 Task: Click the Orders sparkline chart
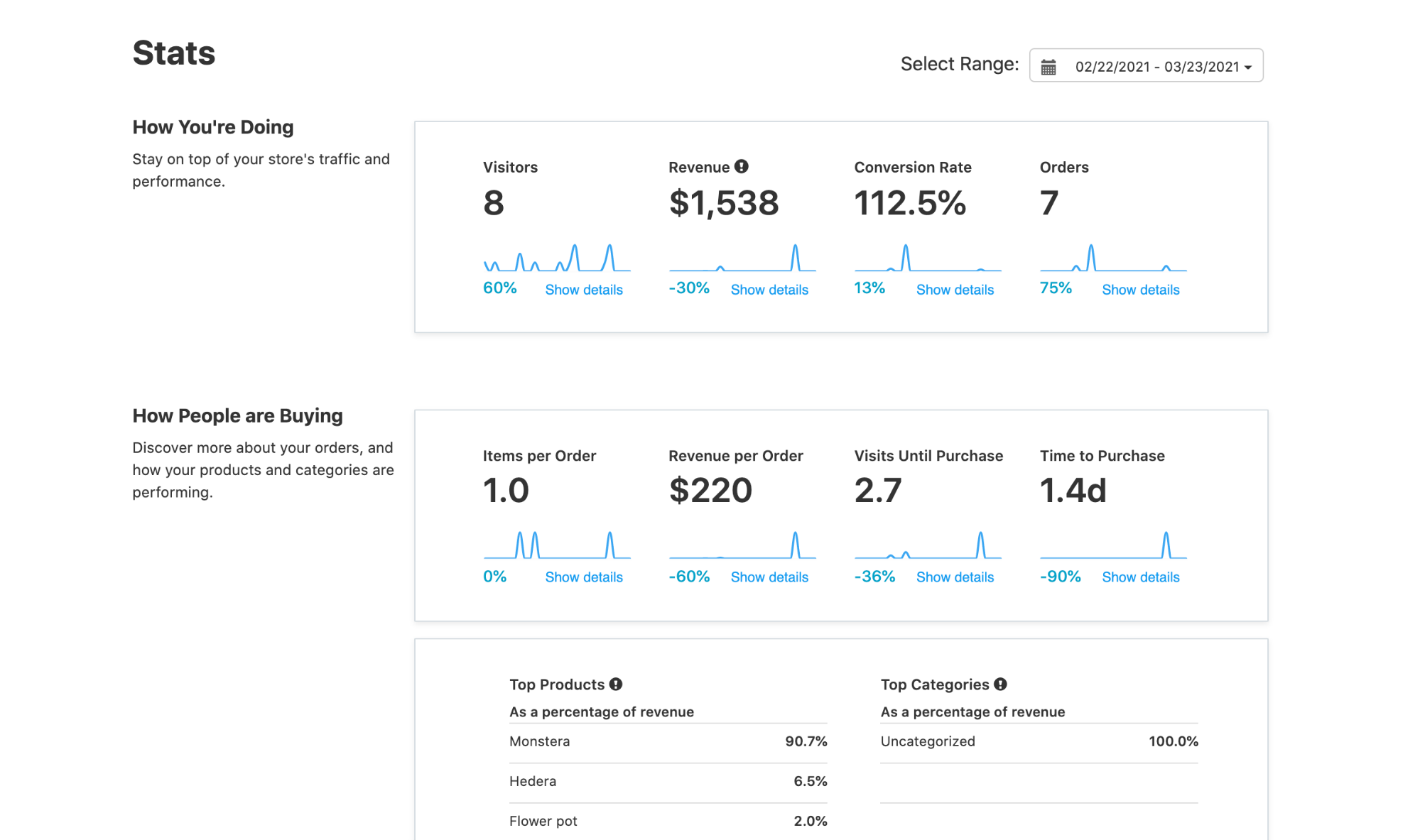(x=1112, y=259)
